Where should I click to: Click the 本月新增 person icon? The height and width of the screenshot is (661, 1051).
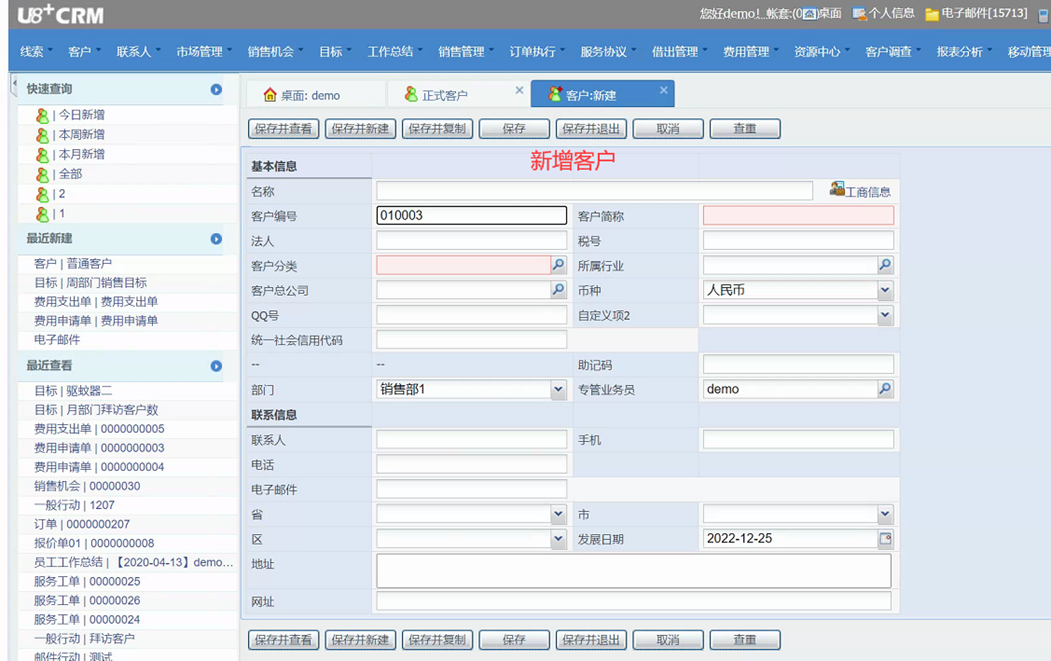(x=42, y=155)
